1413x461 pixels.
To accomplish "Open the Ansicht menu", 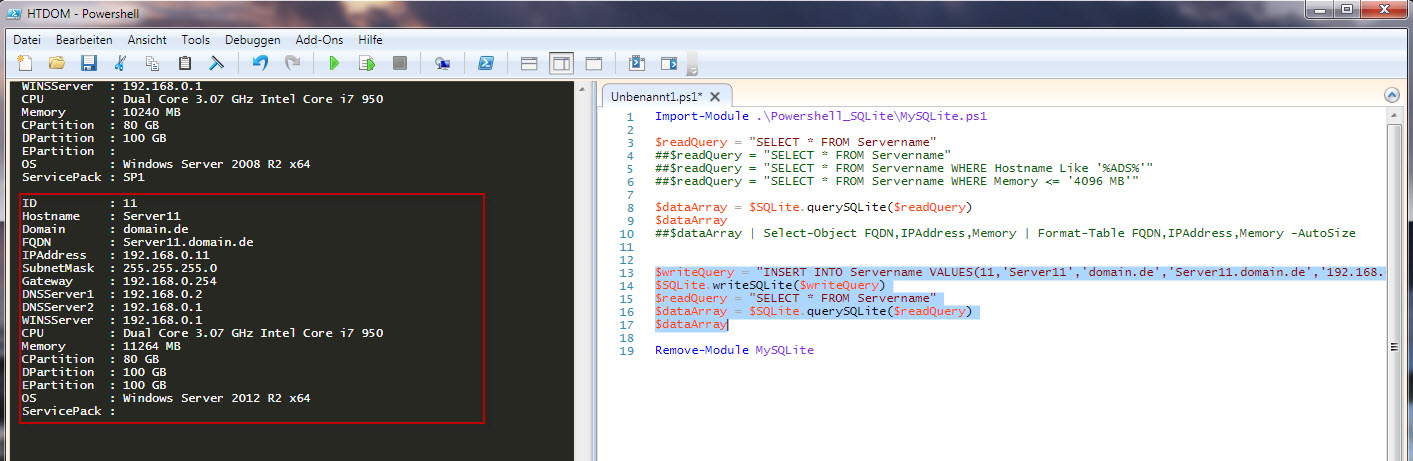I will (147, 40).
